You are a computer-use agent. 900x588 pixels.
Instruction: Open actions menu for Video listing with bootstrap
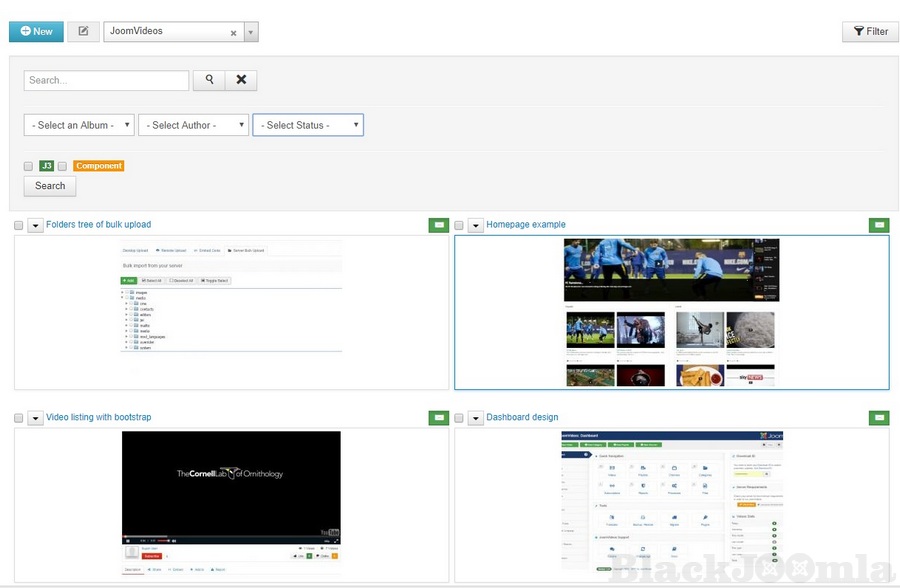coord(35,418)
